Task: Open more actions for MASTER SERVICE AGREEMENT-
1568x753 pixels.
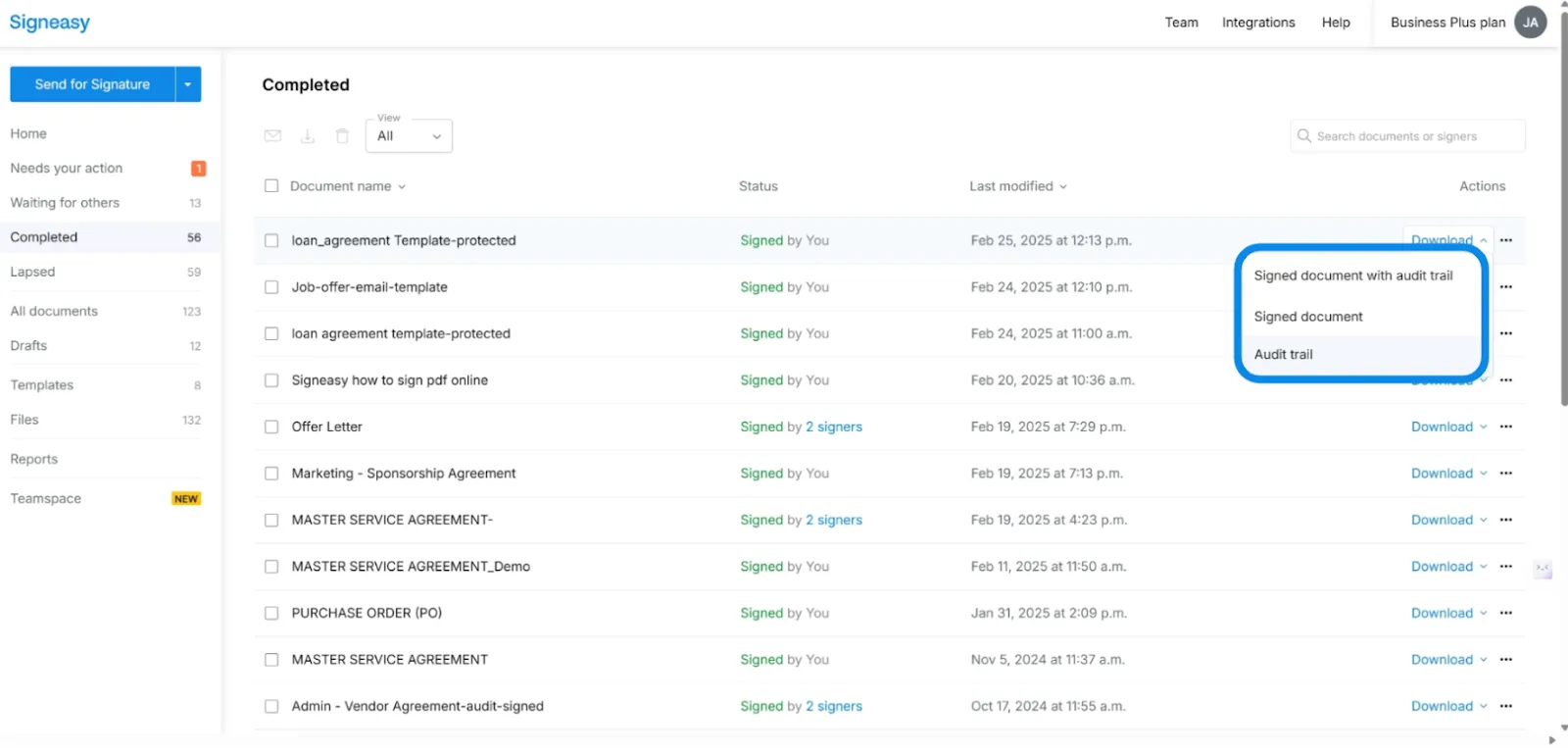Action: pos(1506,520)
